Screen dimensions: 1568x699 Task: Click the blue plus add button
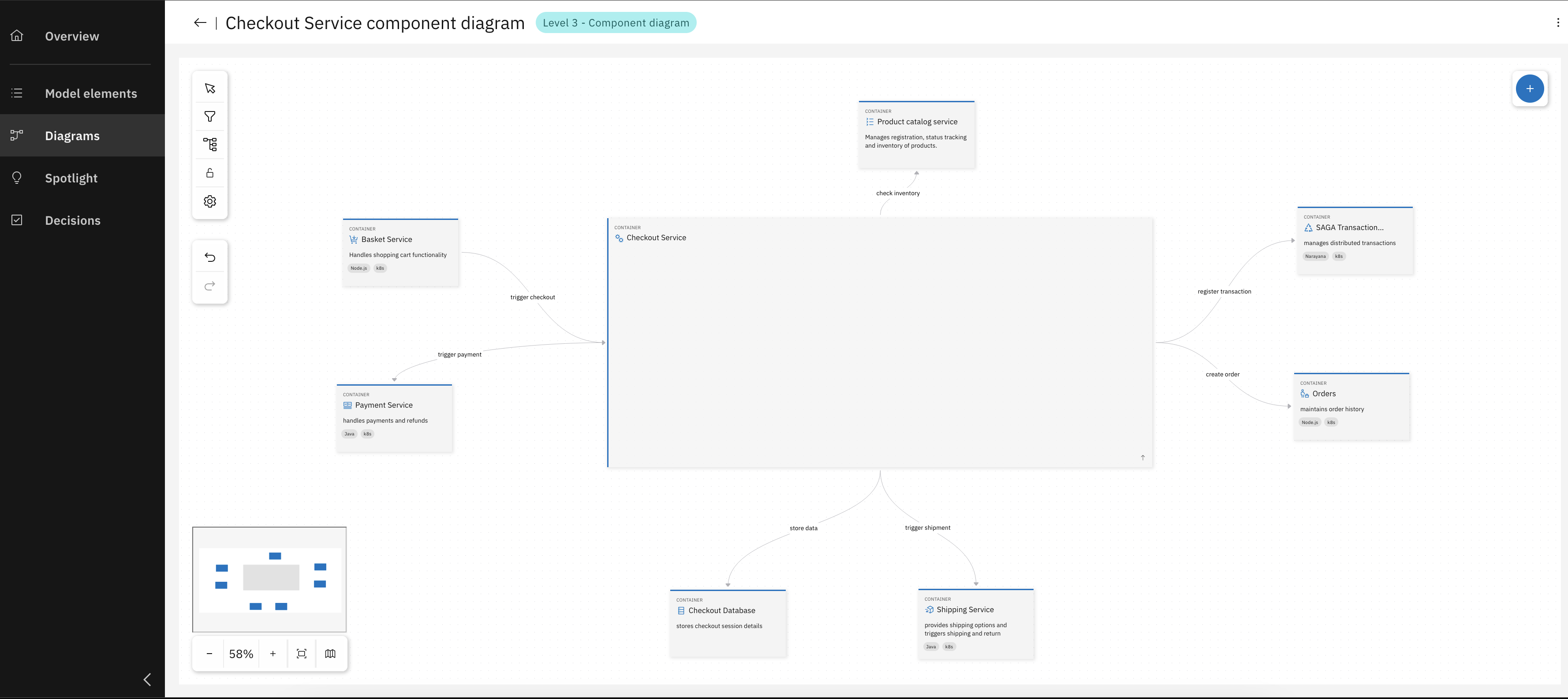click(x=1530, y=88)
